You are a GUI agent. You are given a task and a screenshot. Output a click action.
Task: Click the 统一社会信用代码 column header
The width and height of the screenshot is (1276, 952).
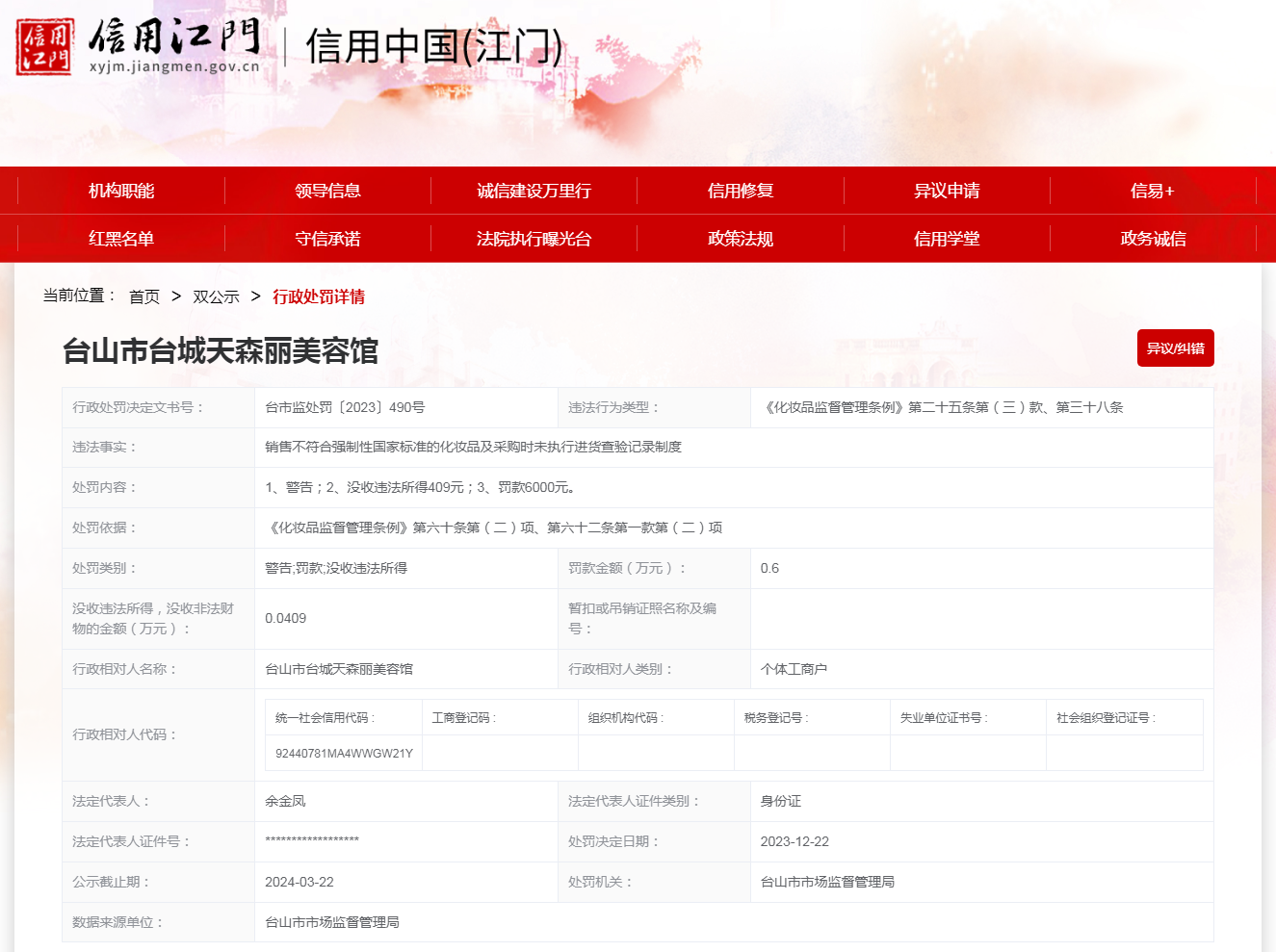pyautogui.click(x=325, y=717)
